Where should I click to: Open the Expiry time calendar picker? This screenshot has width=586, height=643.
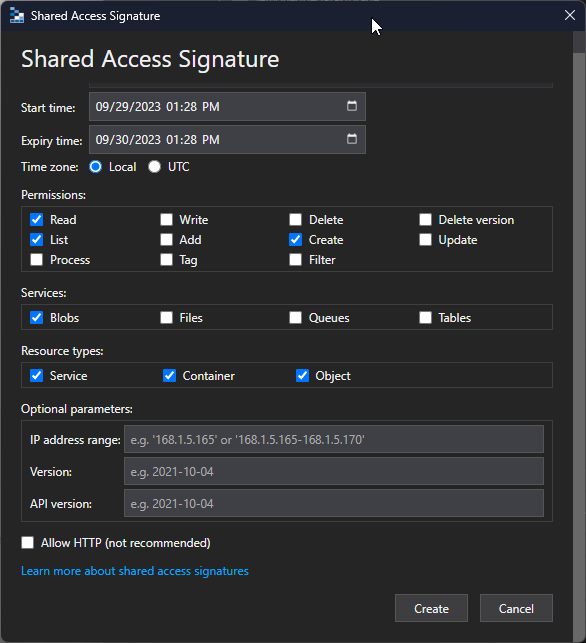click(351, 139)
